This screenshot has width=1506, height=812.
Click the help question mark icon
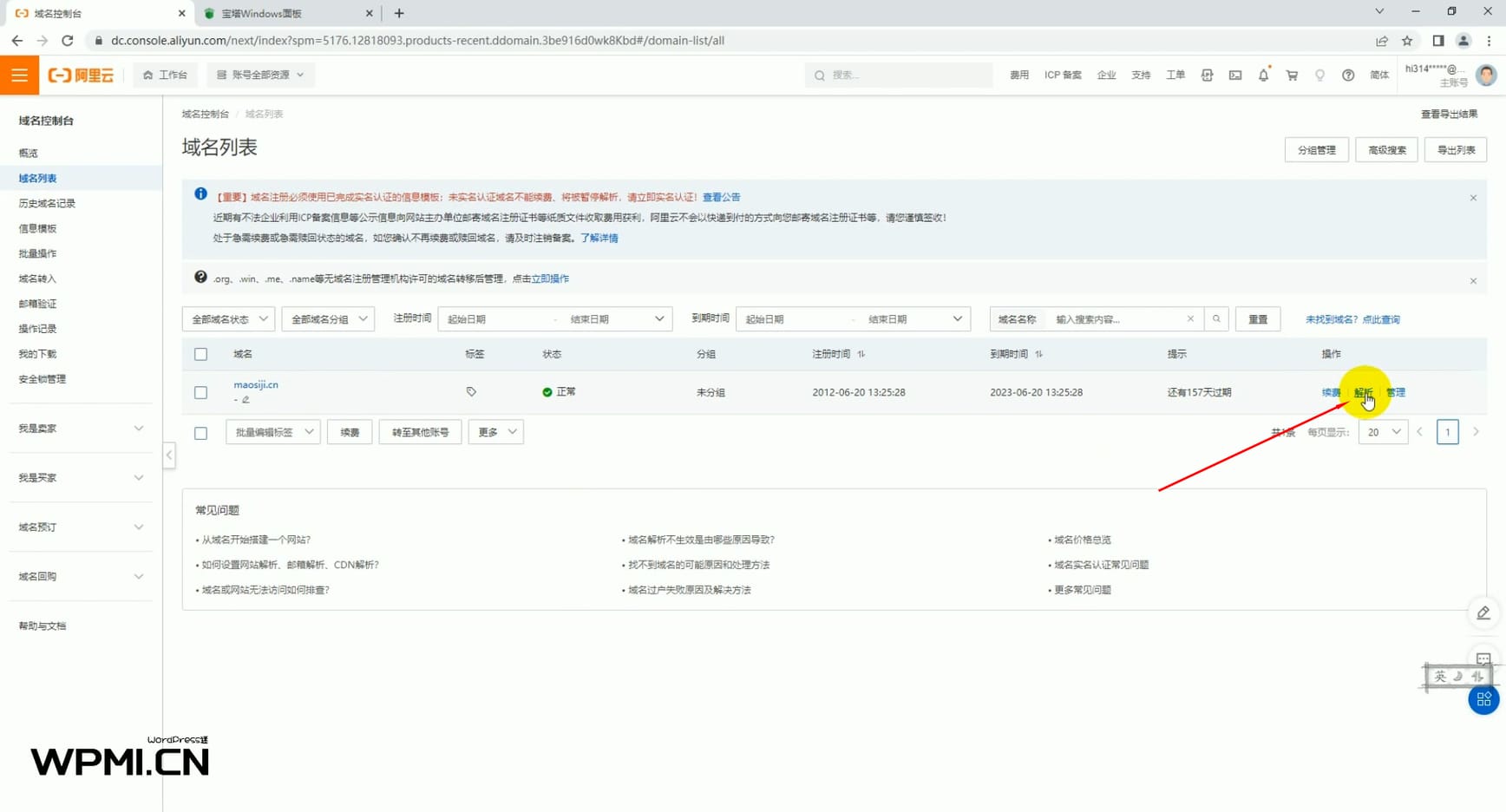[1348, 75]
